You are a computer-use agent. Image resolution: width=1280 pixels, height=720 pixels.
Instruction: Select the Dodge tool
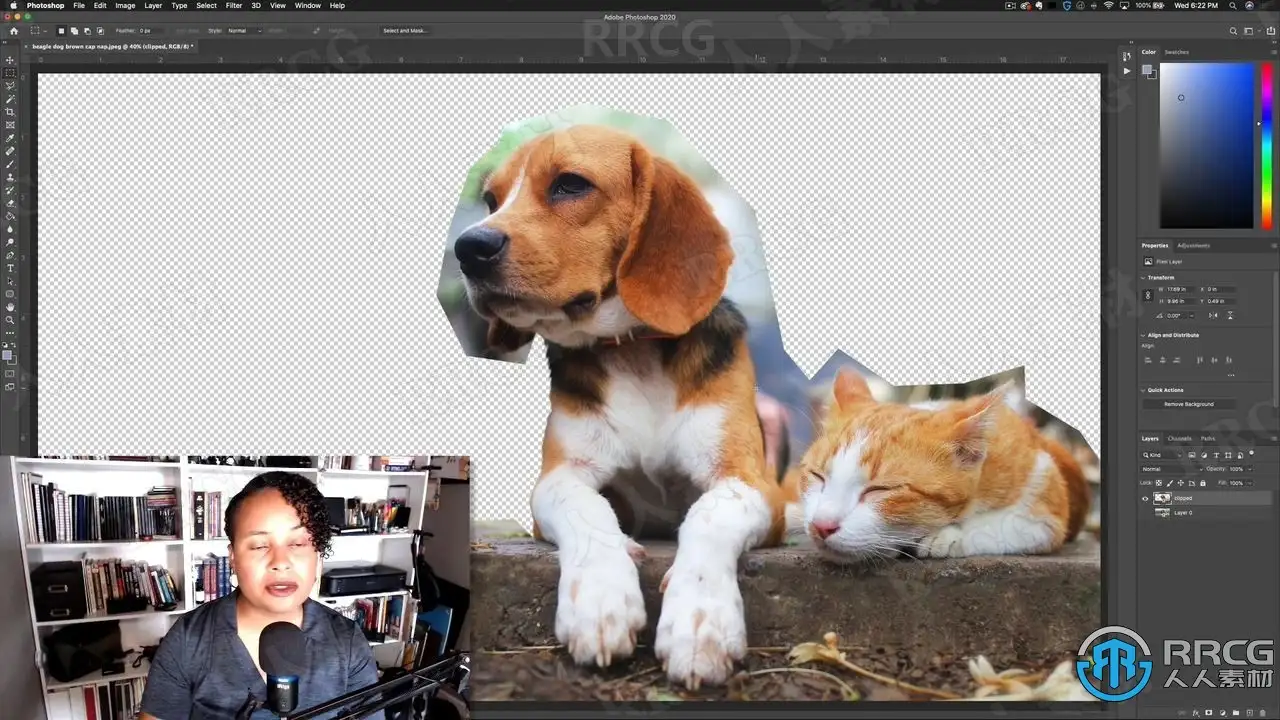tap(10, 242)
